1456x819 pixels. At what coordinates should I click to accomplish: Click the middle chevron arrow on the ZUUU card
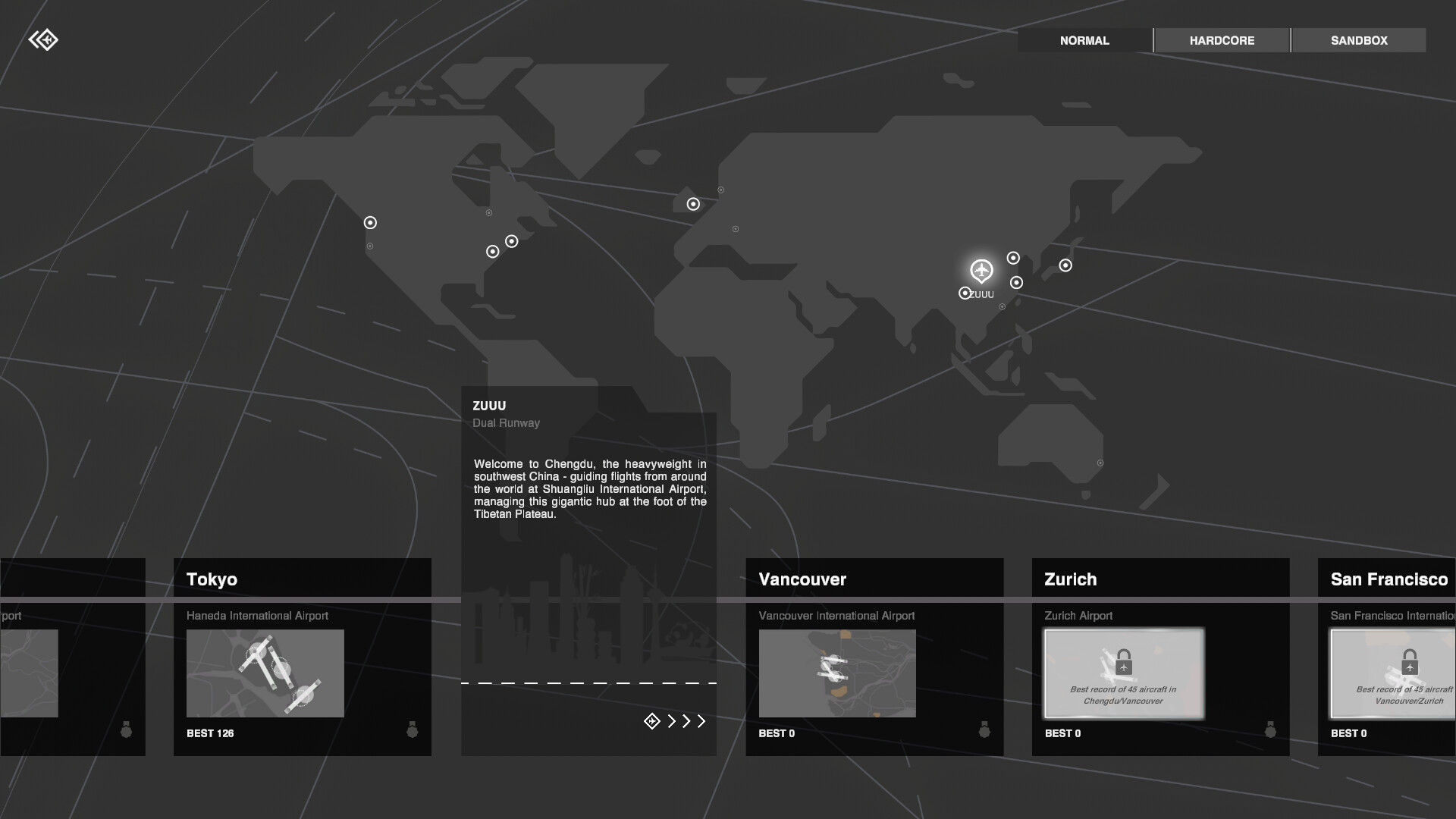686,721
